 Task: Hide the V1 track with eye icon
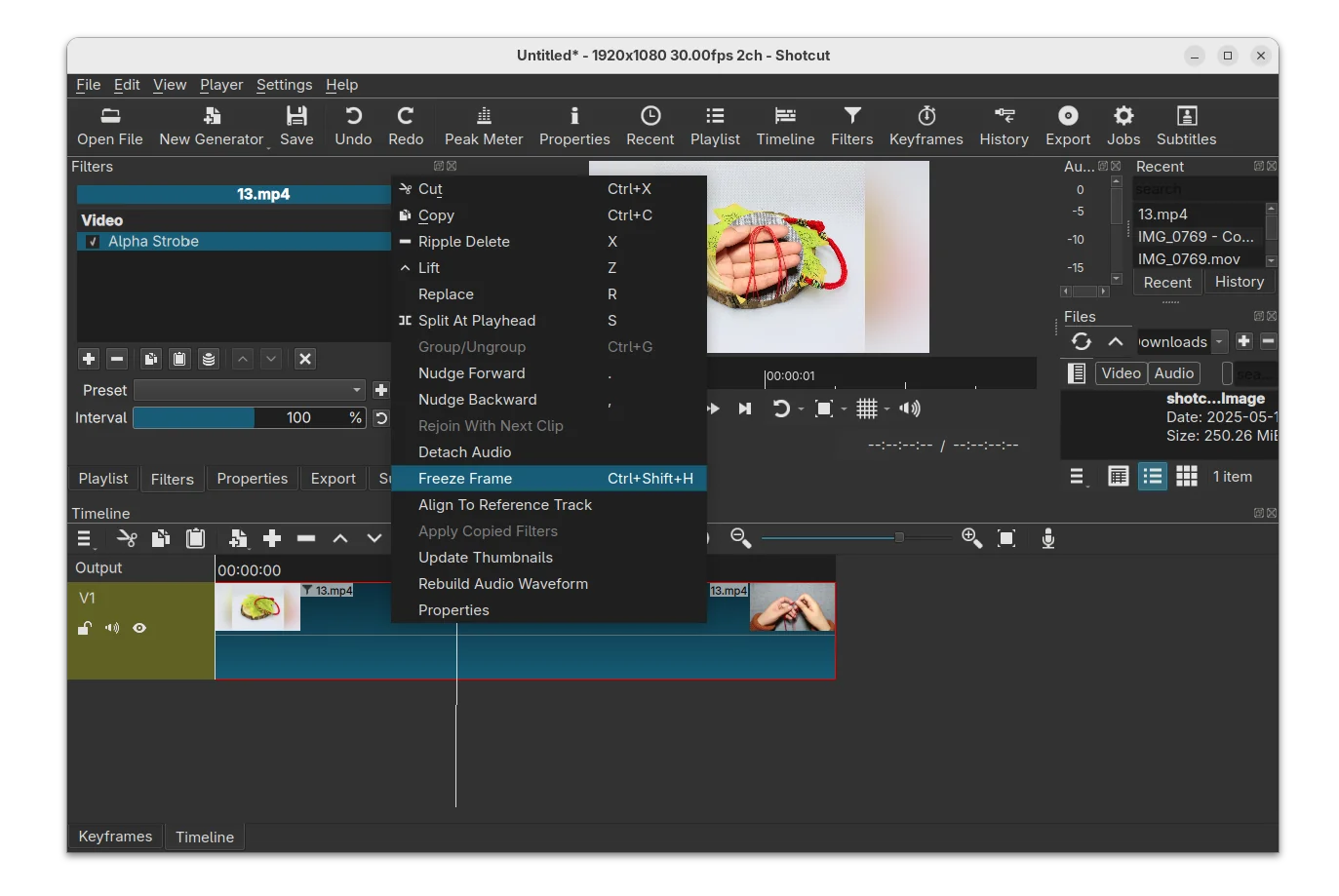coord(139,628)
